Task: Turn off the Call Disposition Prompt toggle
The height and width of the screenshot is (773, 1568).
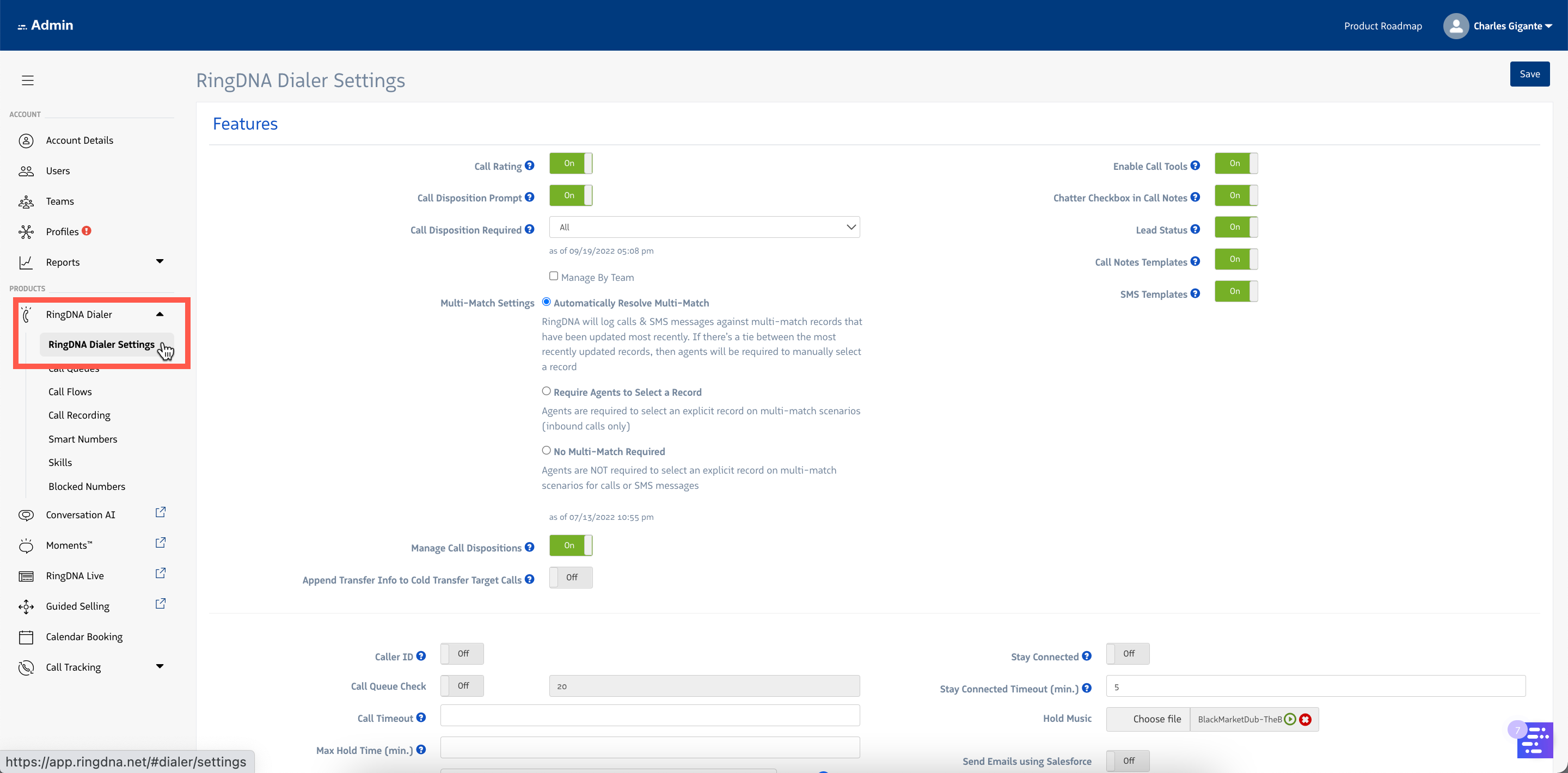Action: (x=571, y=195)
